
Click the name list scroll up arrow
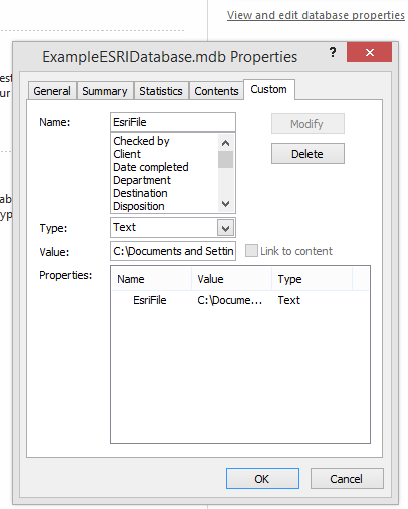point(226,143)
